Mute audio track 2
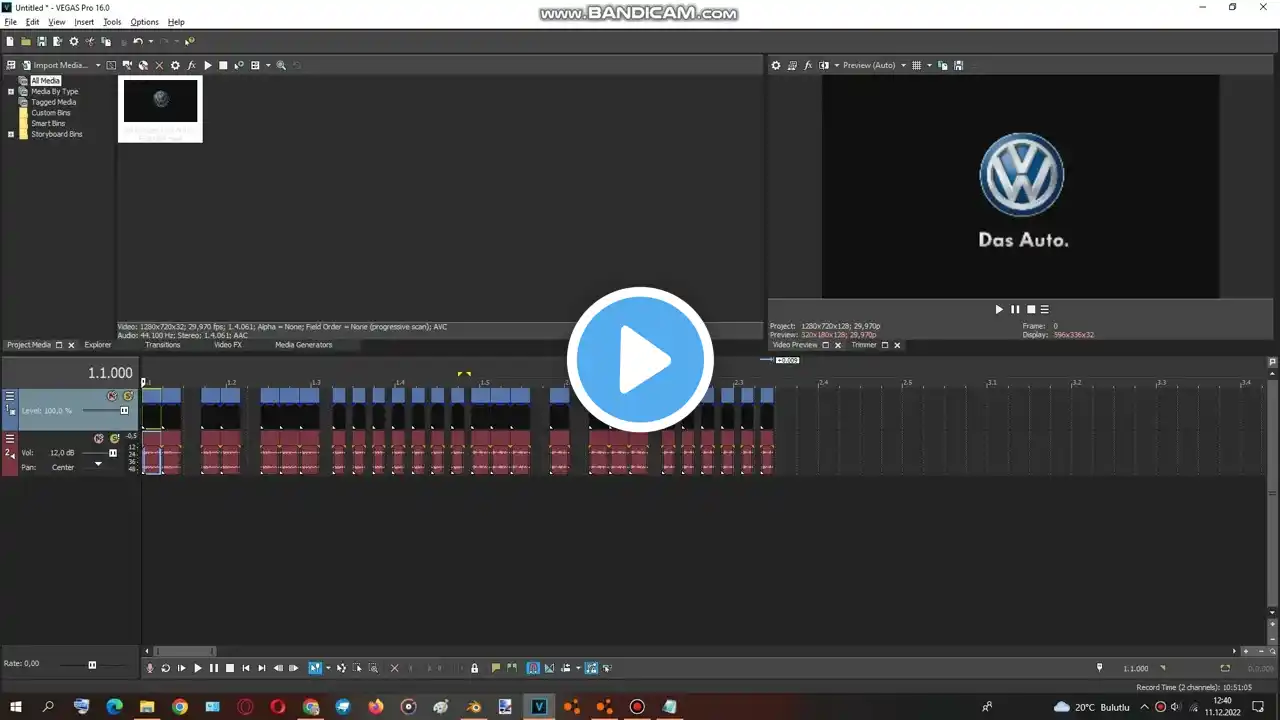This screenshot has width=1280, height=720. [99, 438]
